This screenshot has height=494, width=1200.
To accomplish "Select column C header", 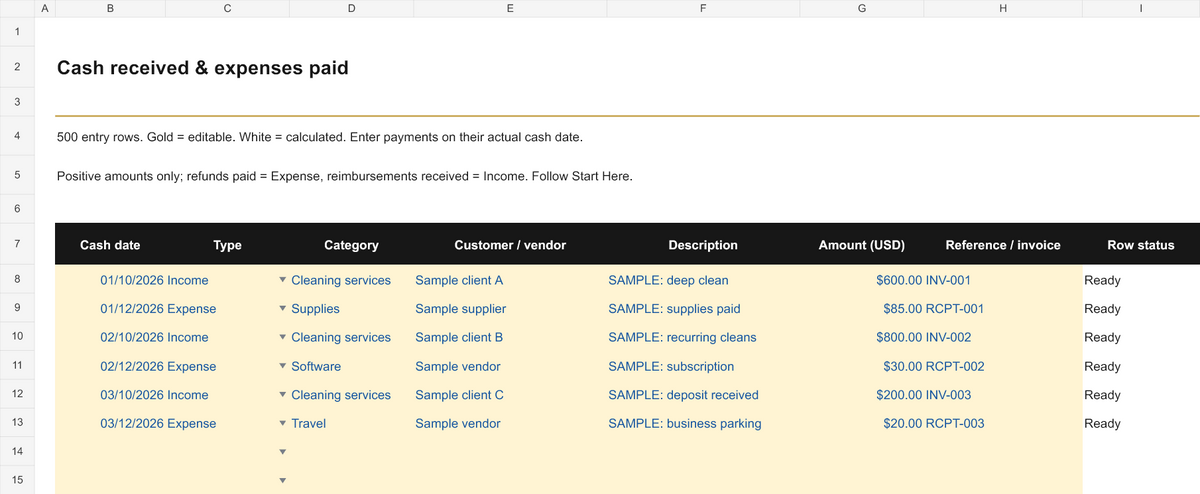I will pos(228,8).
